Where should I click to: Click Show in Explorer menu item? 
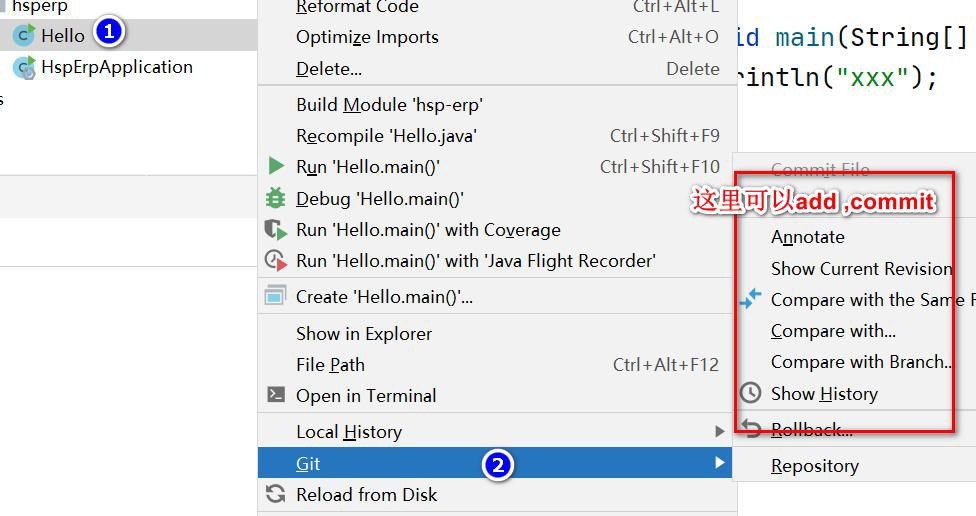(x=364, y=334)
